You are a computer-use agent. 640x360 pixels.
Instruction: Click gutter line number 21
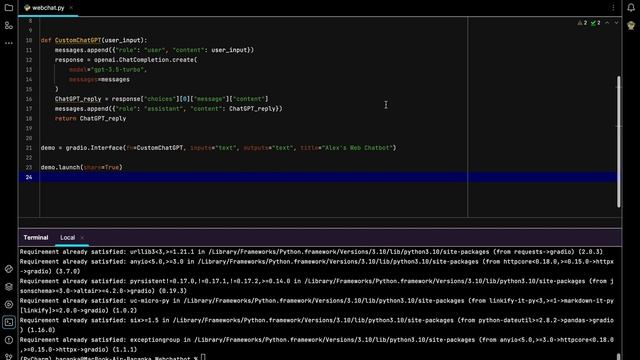(29, 148)
